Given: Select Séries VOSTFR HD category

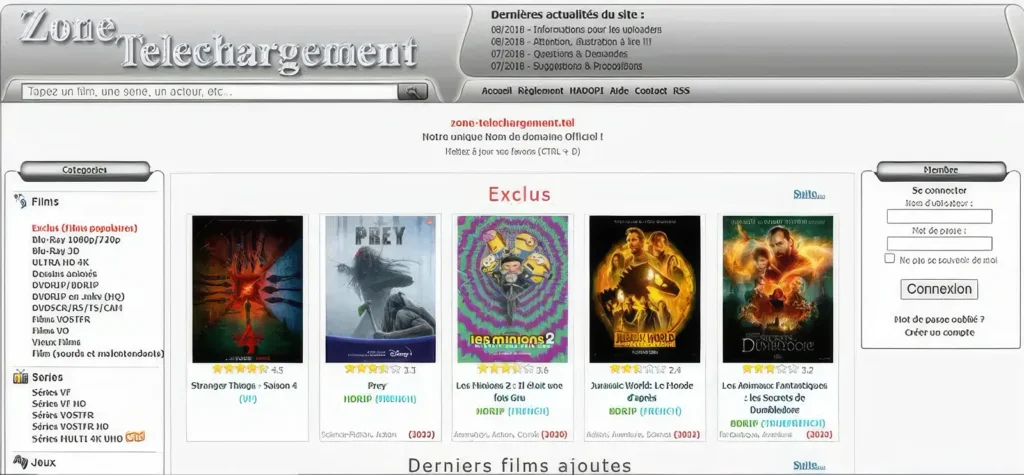Looking at the screenshot, I should (70, 426).
